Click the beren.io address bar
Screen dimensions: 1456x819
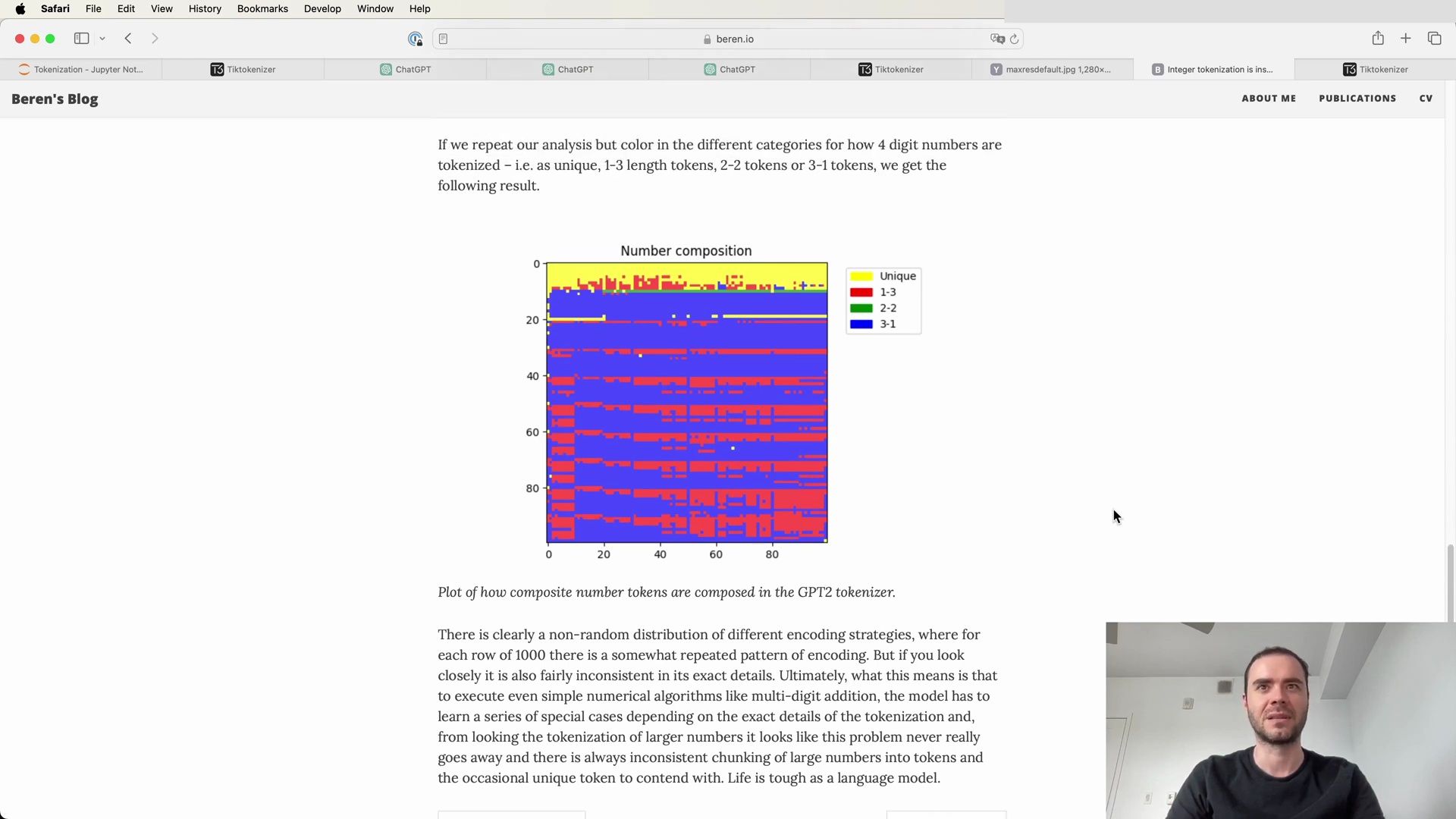coord(728,39)
